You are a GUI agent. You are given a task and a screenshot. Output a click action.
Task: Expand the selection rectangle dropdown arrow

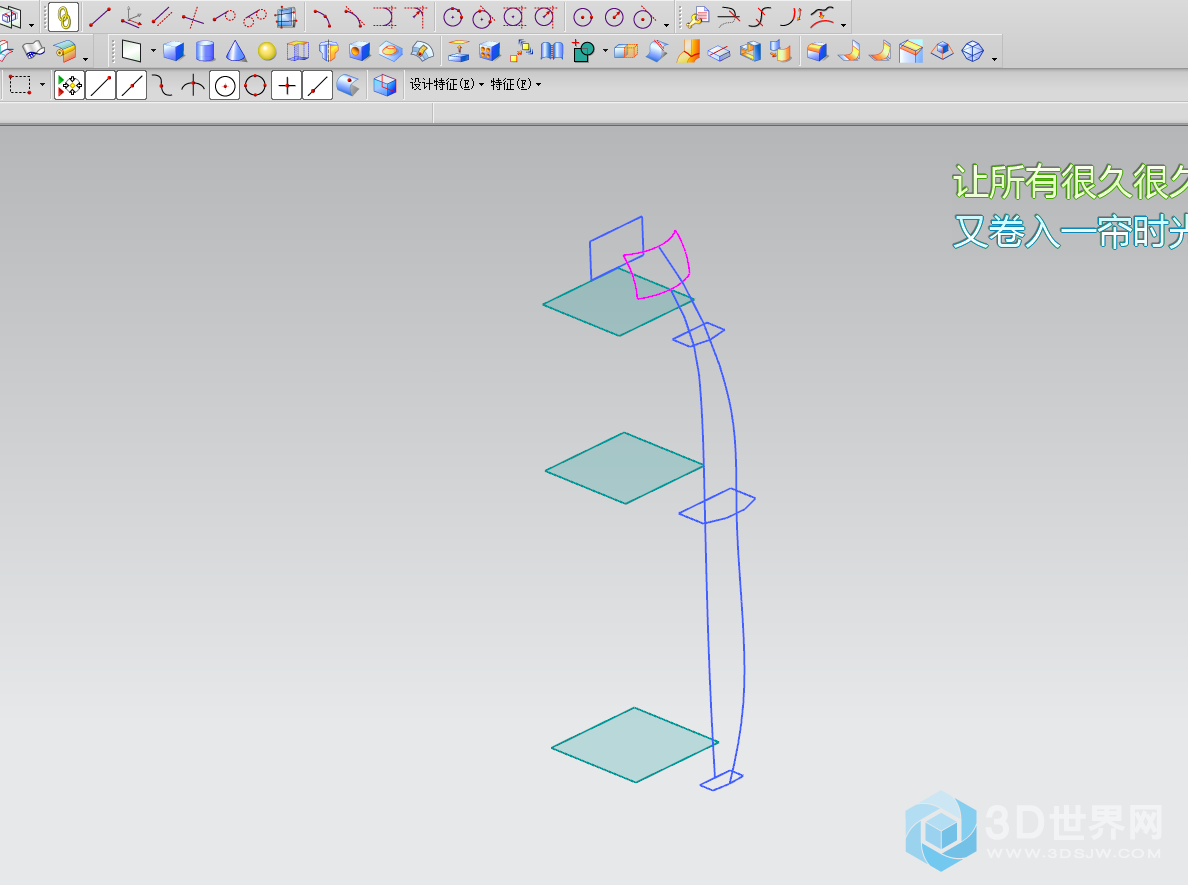pyautogui.click(x=42, y=85)
